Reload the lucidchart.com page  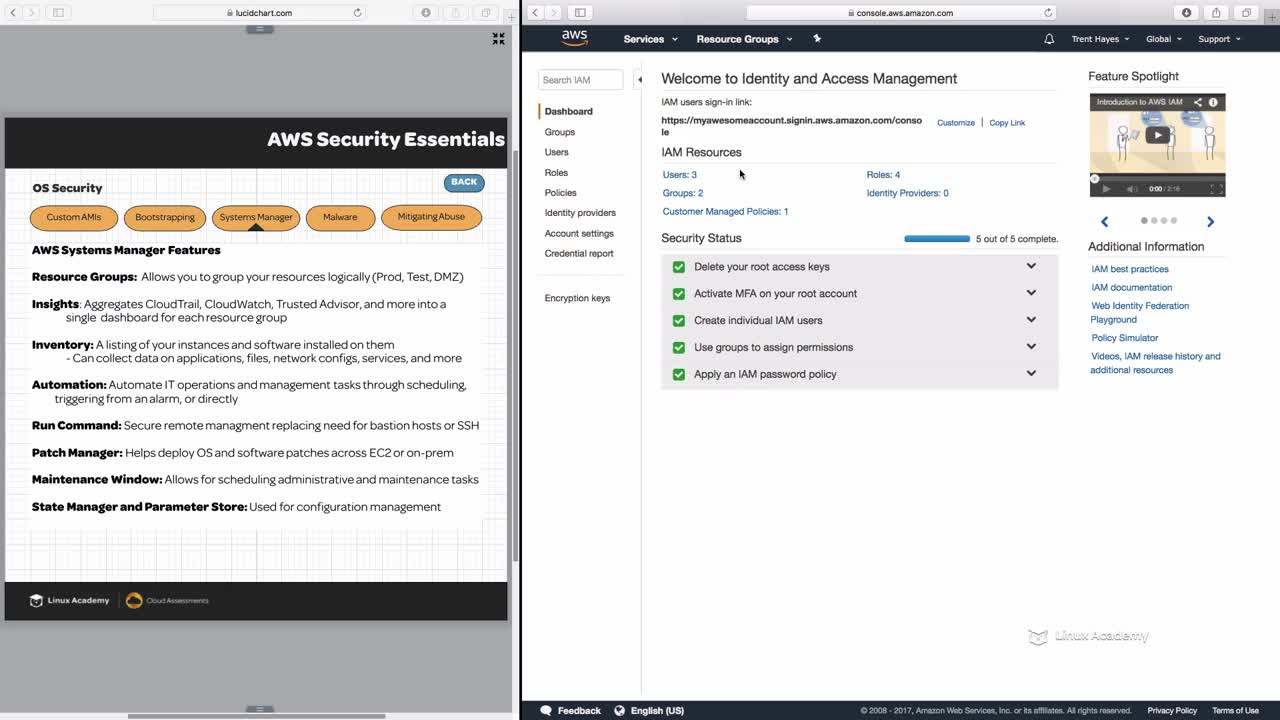point(357,13)
